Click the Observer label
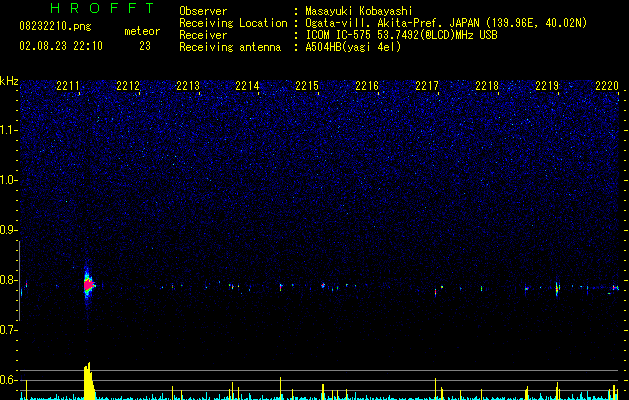Screen dimensions: 629x400 point(203,11)
